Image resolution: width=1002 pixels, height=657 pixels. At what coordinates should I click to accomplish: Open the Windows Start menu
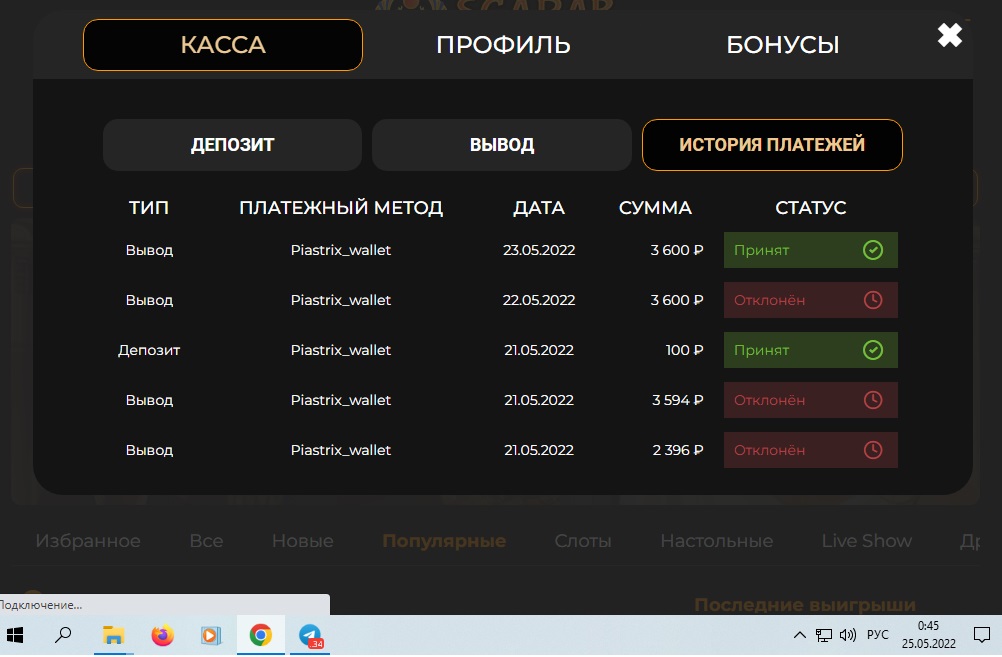pos(15,635)
